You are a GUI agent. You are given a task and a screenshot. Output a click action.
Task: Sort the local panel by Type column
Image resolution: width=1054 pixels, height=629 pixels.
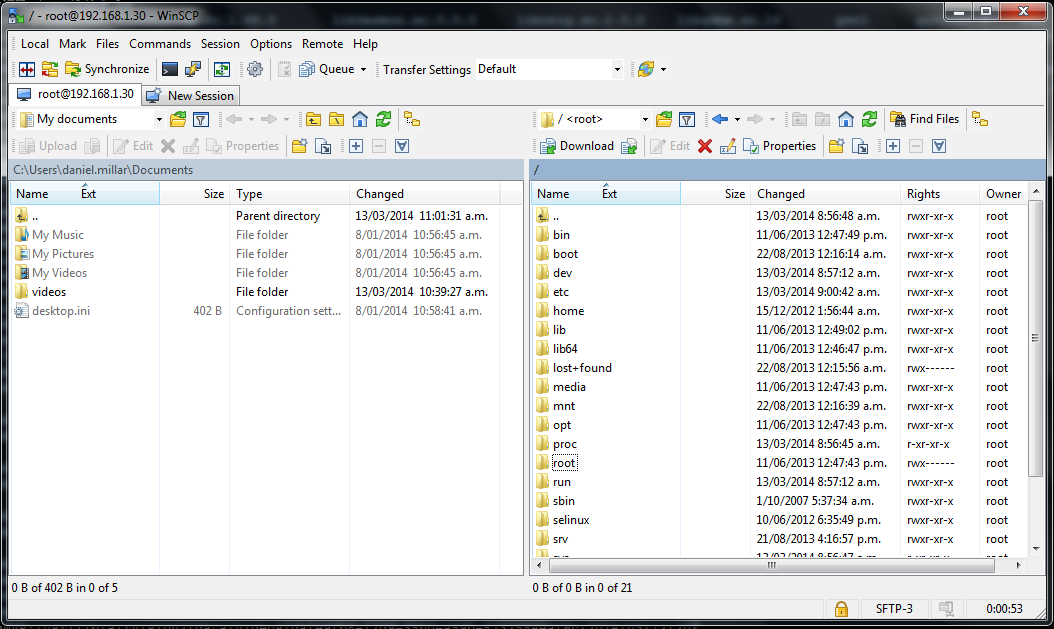(290, 194)
